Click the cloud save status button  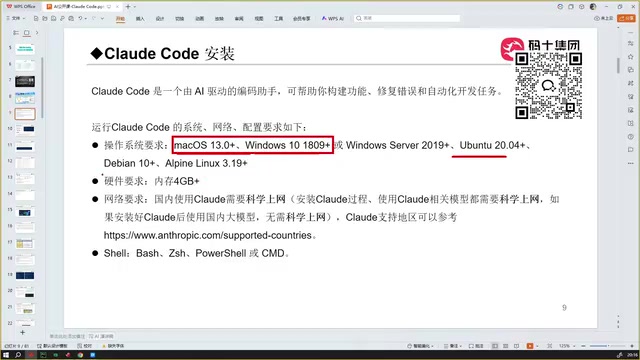tap(604, 18)
